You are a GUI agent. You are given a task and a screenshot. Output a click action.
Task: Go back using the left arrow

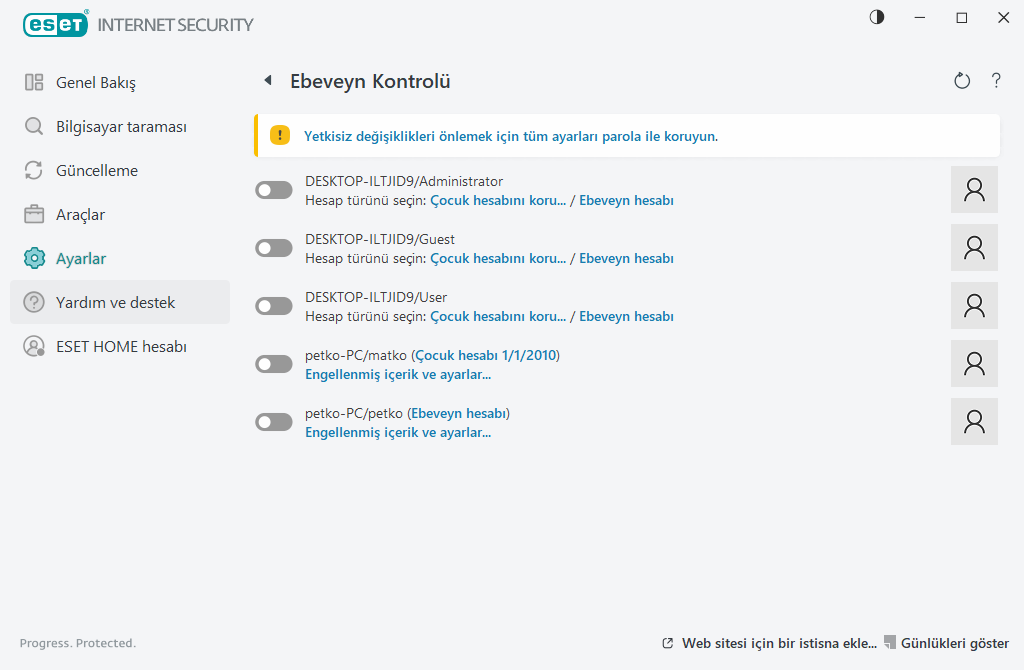click(268, 80)
